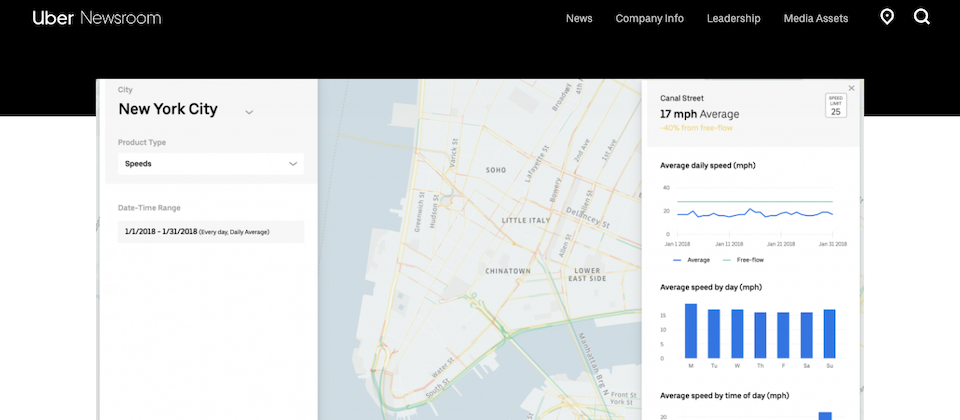Click the -40% from free-flow text

click(696, 128)
